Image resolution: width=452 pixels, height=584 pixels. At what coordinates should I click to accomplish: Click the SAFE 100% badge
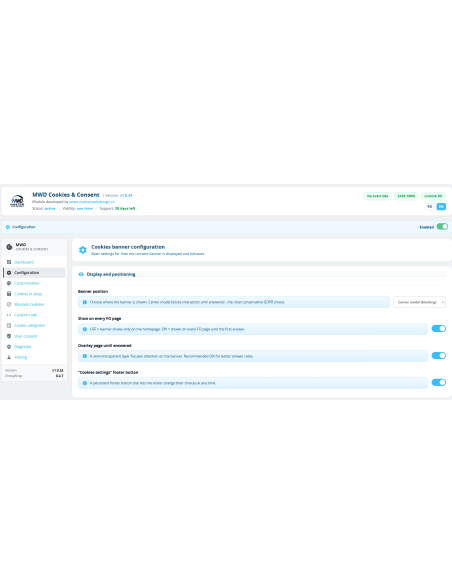click(406, 196)
